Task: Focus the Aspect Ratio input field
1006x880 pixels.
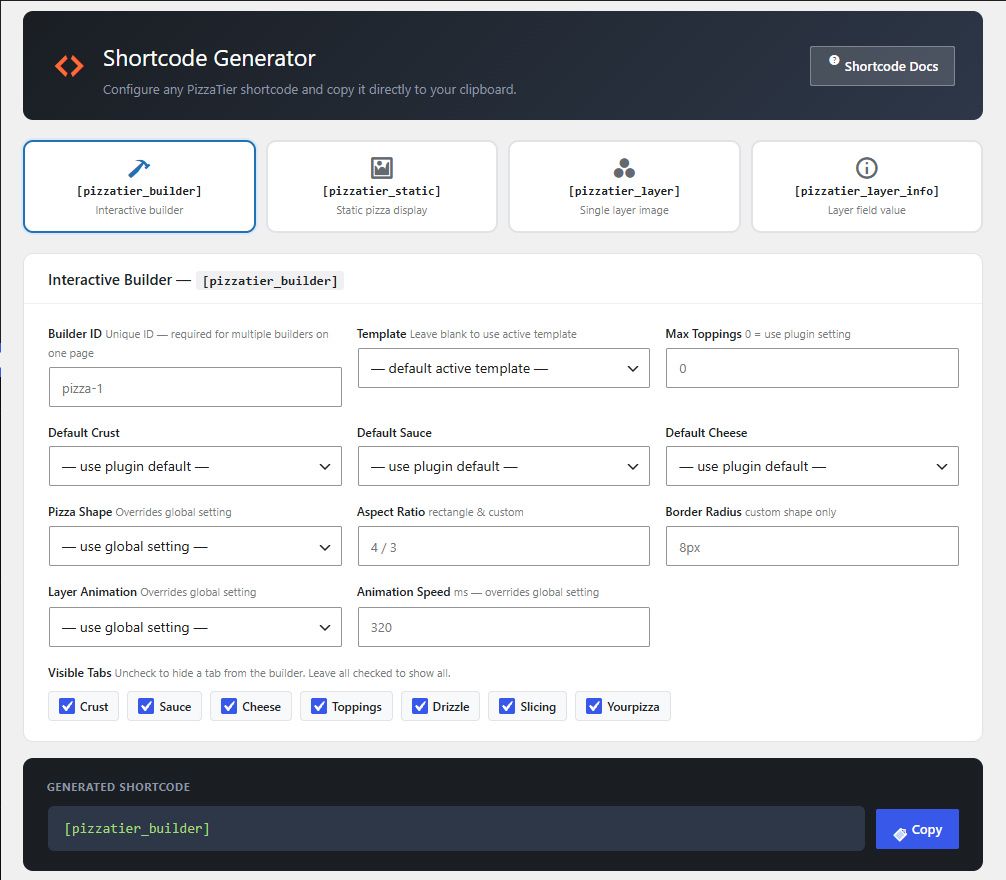Action: point(504,546)
